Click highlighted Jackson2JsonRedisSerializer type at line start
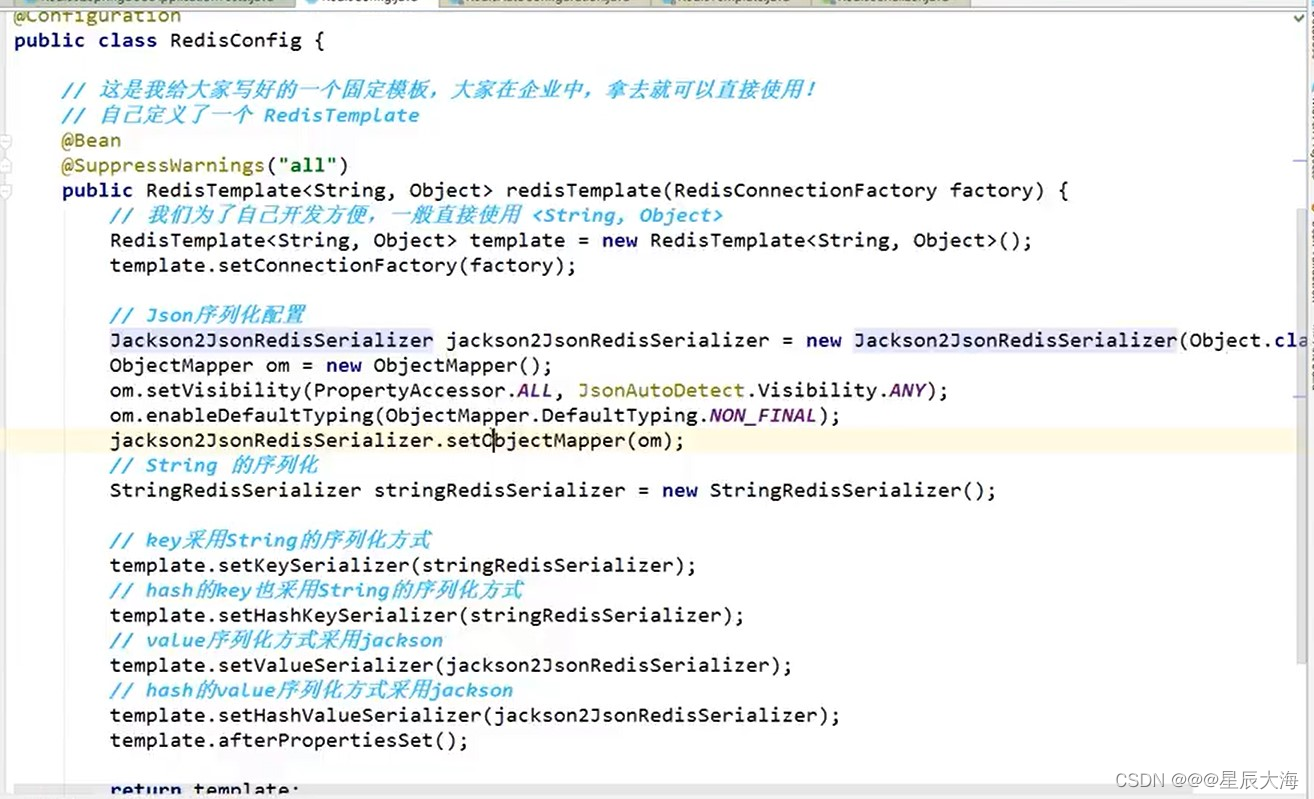Image resolution: width=1314 pixels, height=799 pixels. coord(271,341)
